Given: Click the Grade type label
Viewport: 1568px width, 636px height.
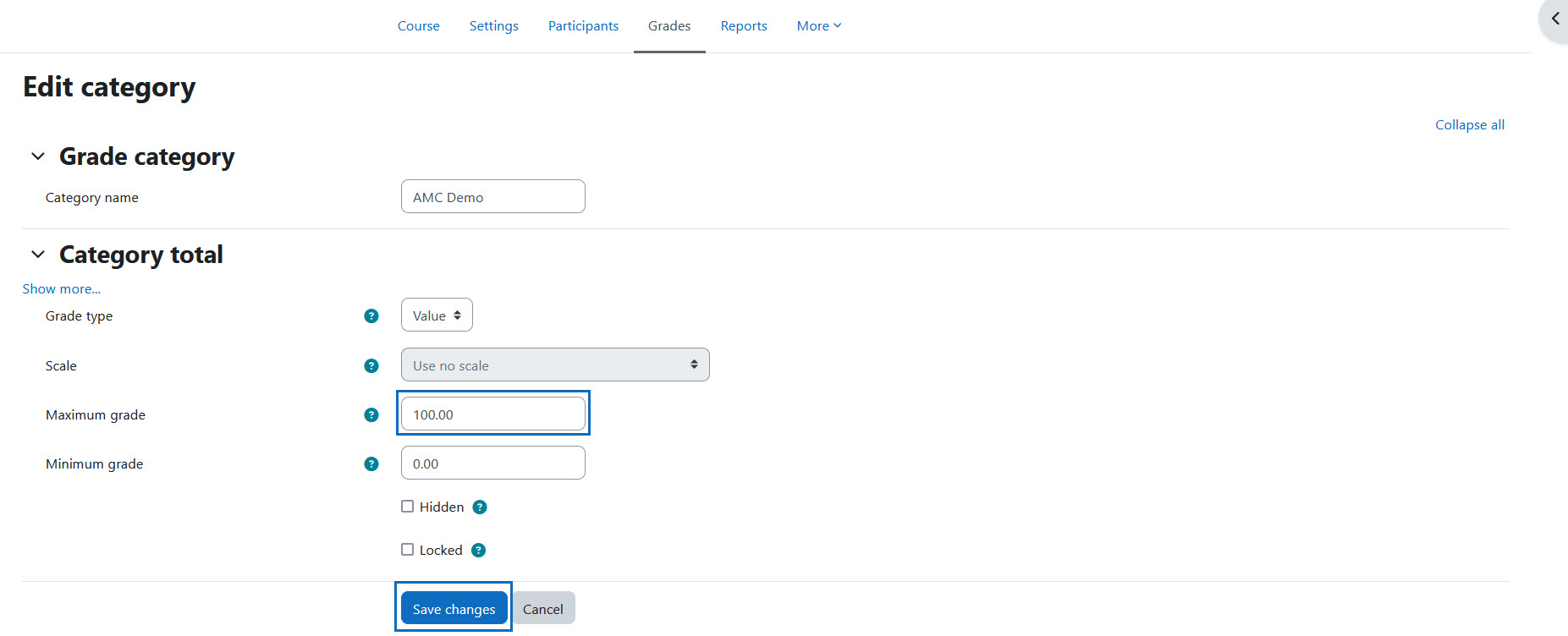Looking at the screenshot, I should (x=79, y=315).
